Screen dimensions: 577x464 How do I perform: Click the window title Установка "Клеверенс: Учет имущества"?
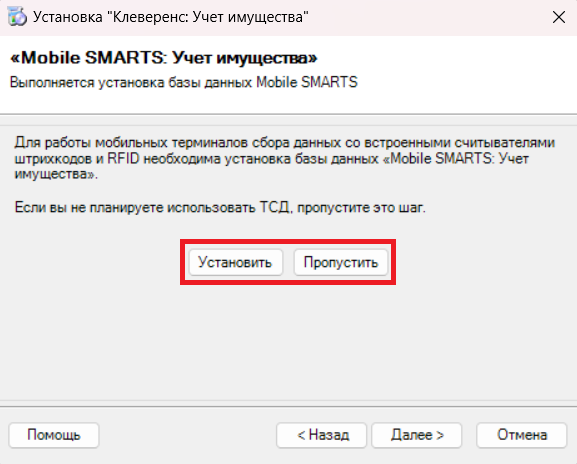point(171,17)
